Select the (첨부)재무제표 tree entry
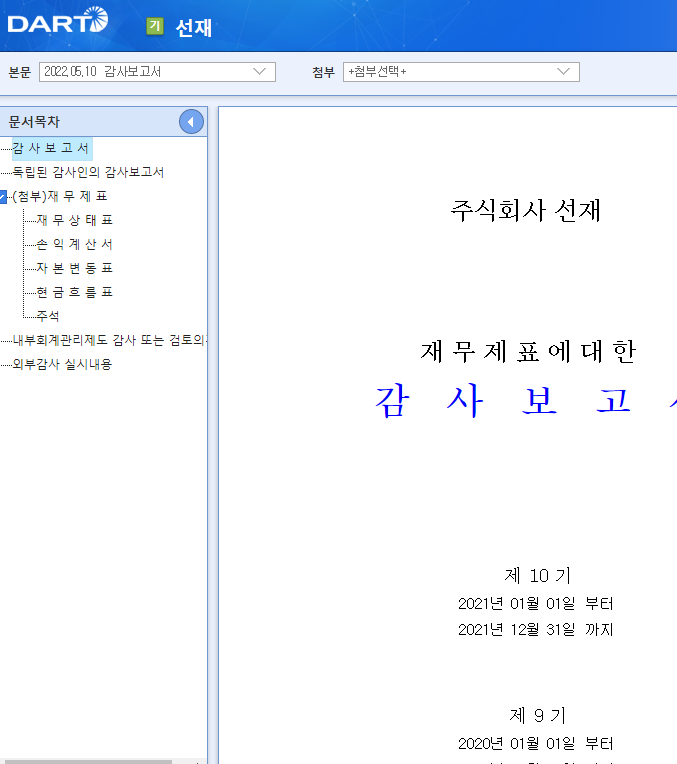 59,196
